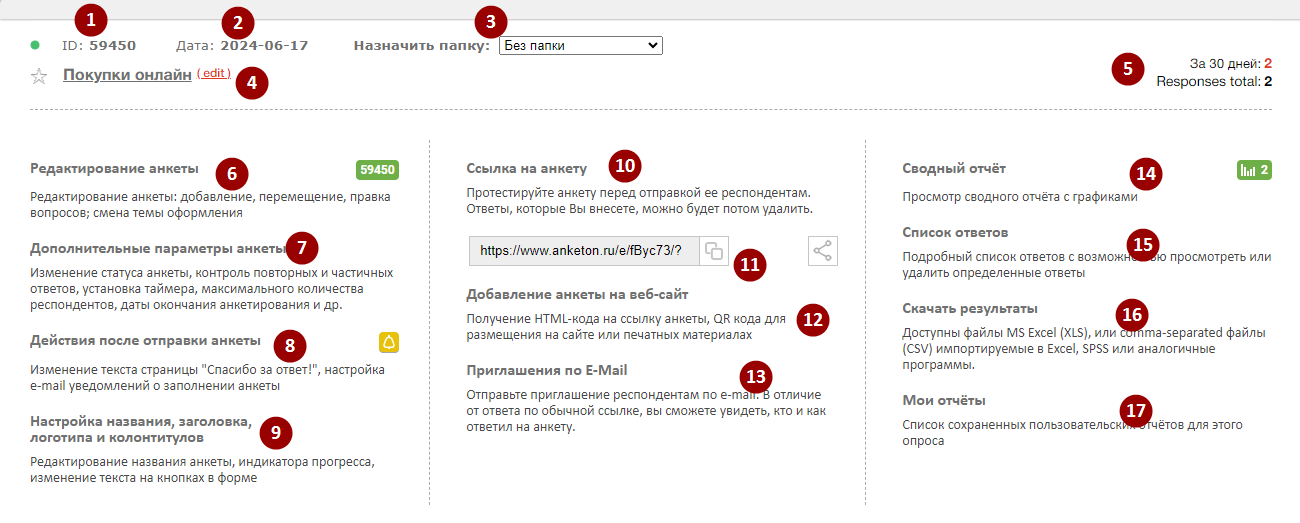View 'Сводный отчёт' summary report
The image size is (1300, 523).
[954, 168]
